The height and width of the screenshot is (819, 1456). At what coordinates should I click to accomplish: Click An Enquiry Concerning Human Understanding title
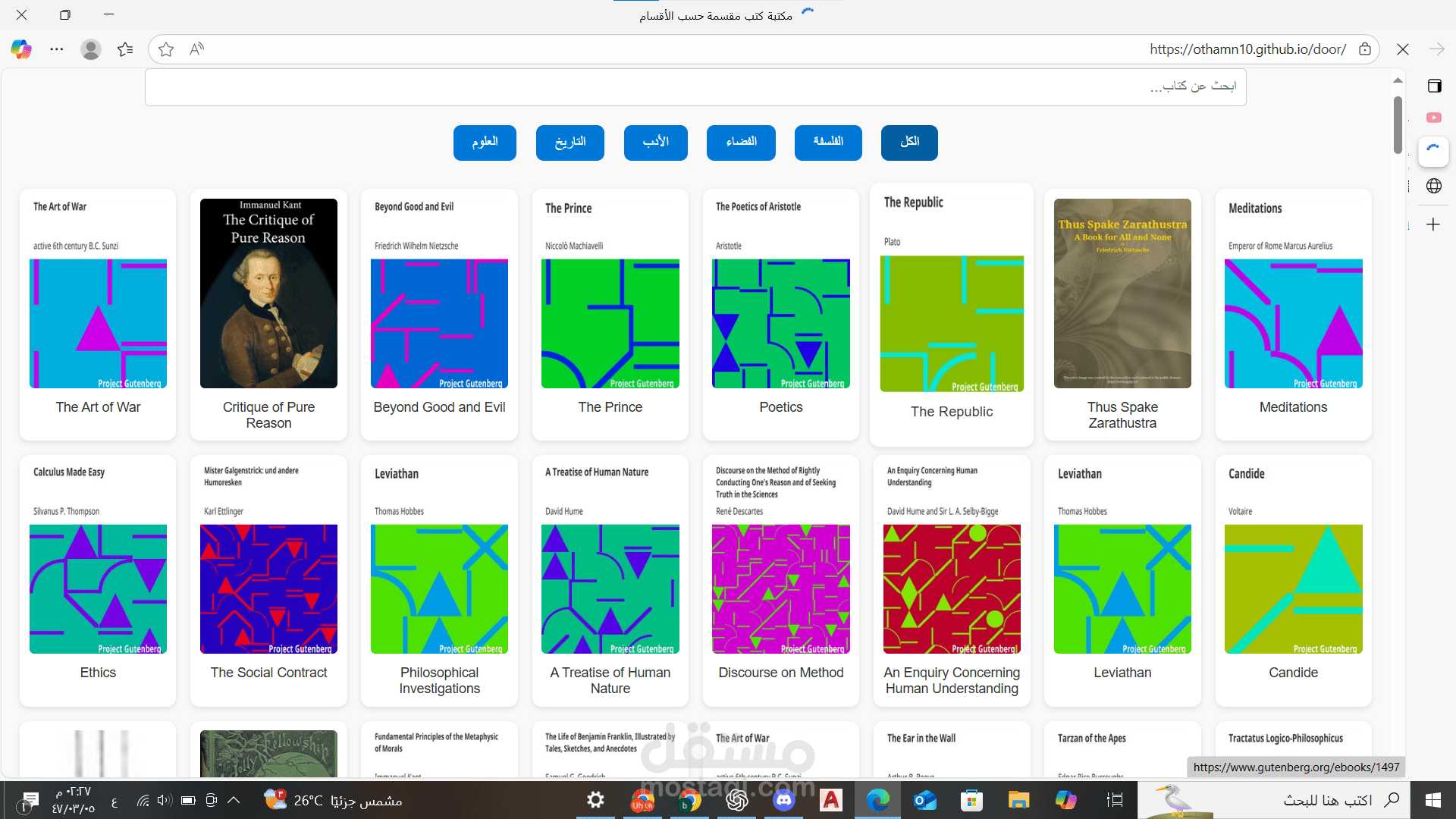click(952, 680)
